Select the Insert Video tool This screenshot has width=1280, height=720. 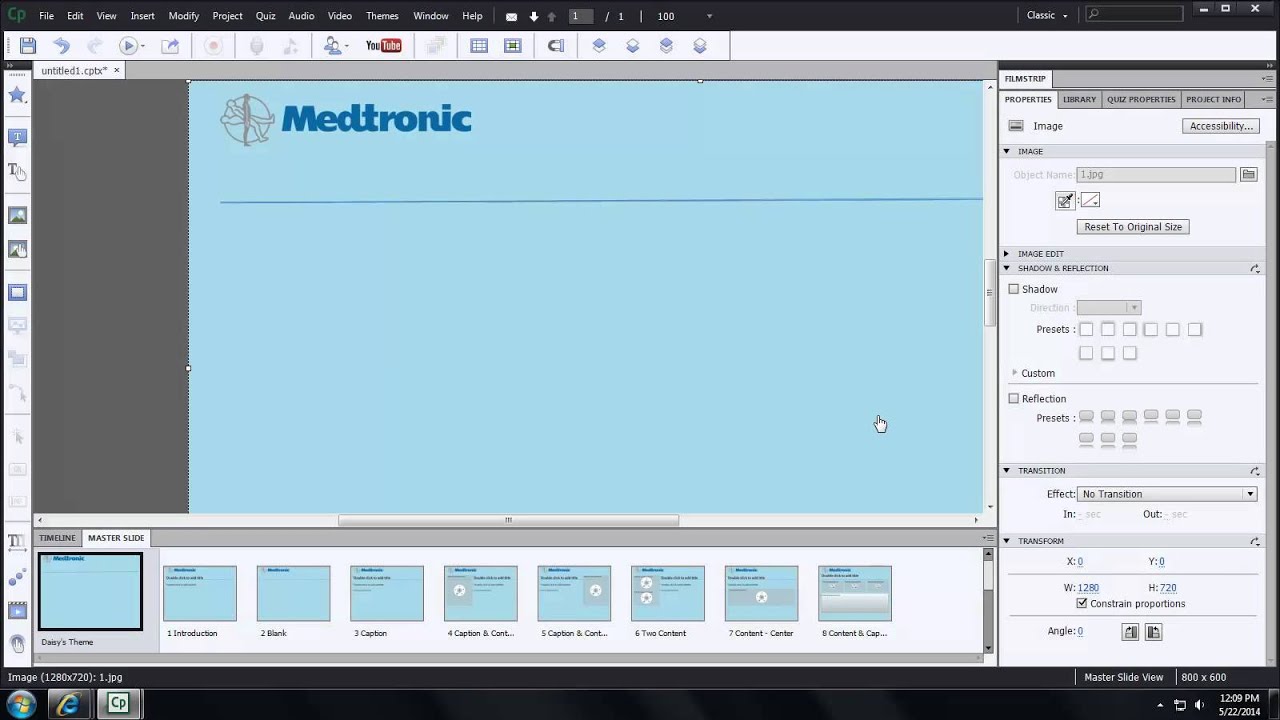[x=17, y=610]
